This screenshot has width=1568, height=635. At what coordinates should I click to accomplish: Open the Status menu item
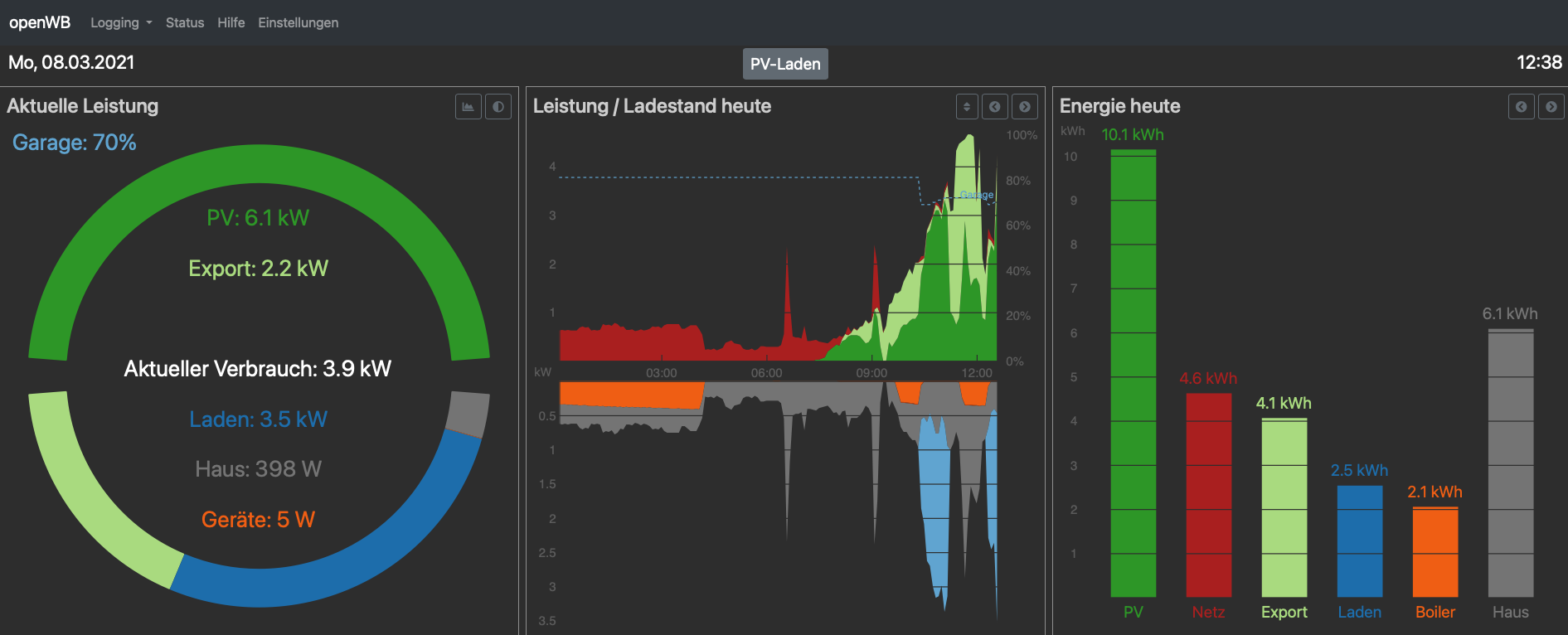[x=185, y=22]
